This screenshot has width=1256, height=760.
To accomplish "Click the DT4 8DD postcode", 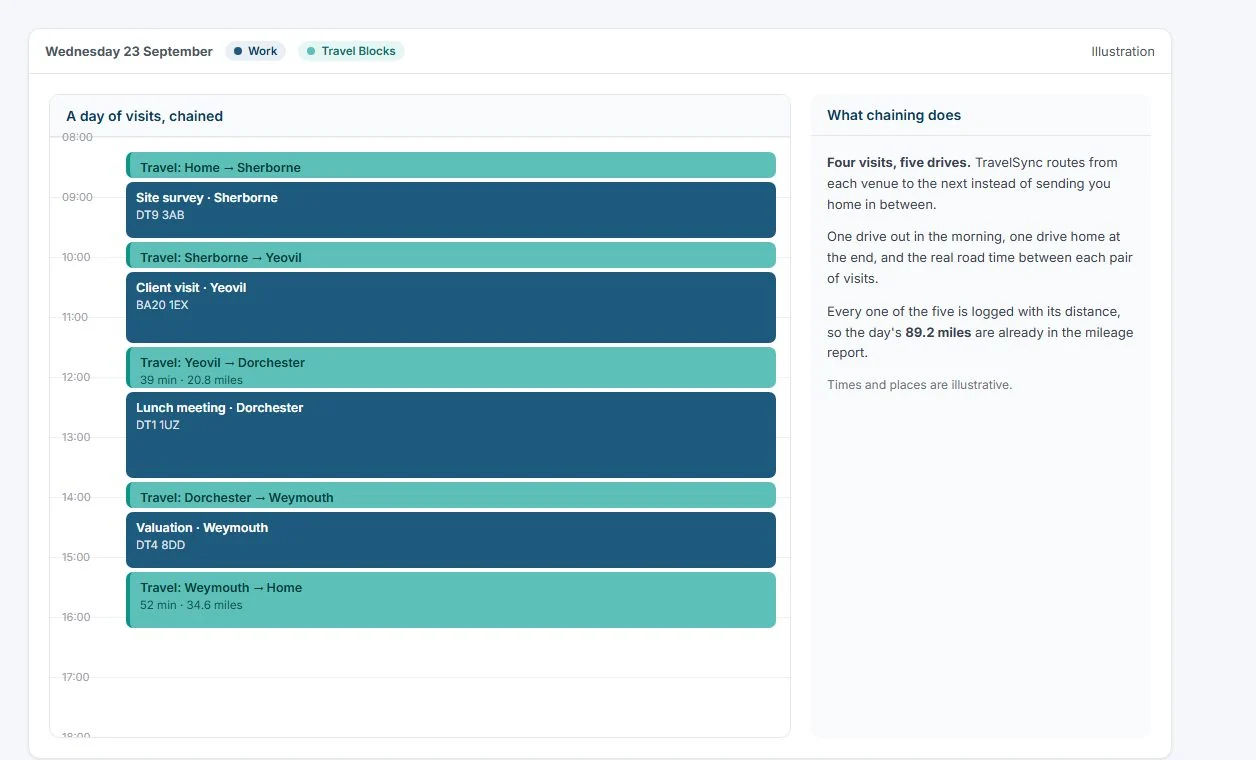I will coord(160,545).
